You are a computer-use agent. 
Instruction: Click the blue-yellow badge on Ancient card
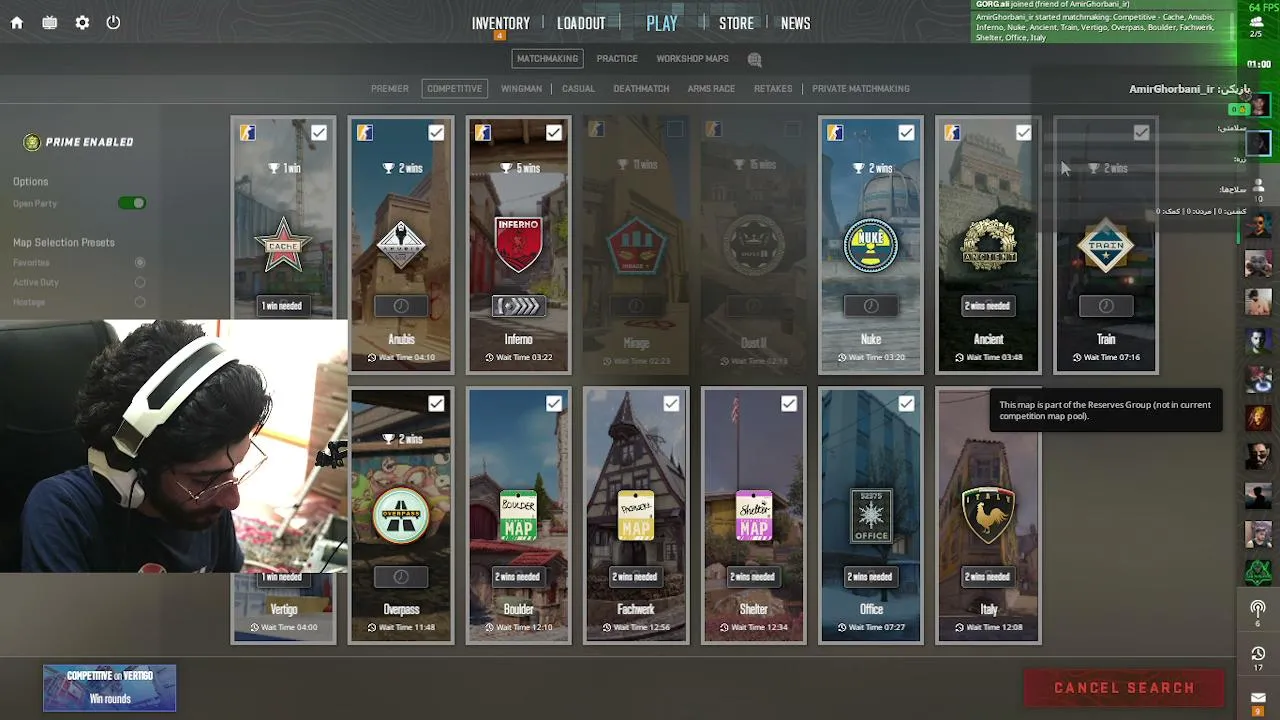pyautogui.click(x=952, y=133)
